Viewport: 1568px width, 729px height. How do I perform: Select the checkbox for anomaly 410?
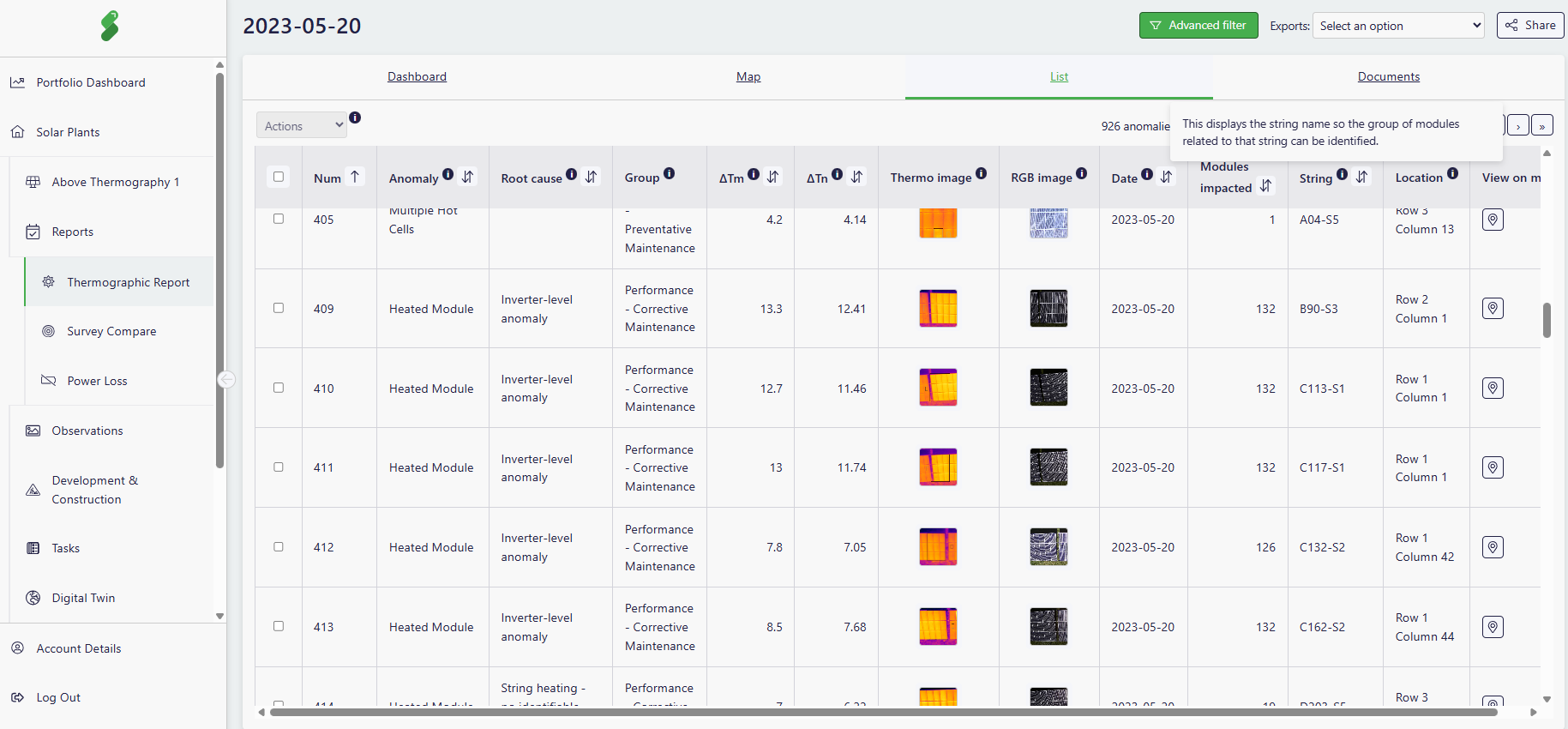(279, 388)
